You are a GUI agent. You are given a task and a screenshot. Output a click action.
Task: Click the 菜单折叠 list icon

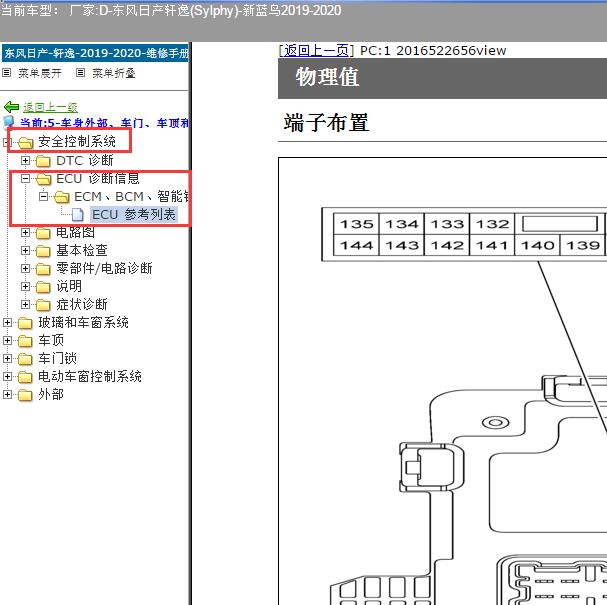(80, 72)
